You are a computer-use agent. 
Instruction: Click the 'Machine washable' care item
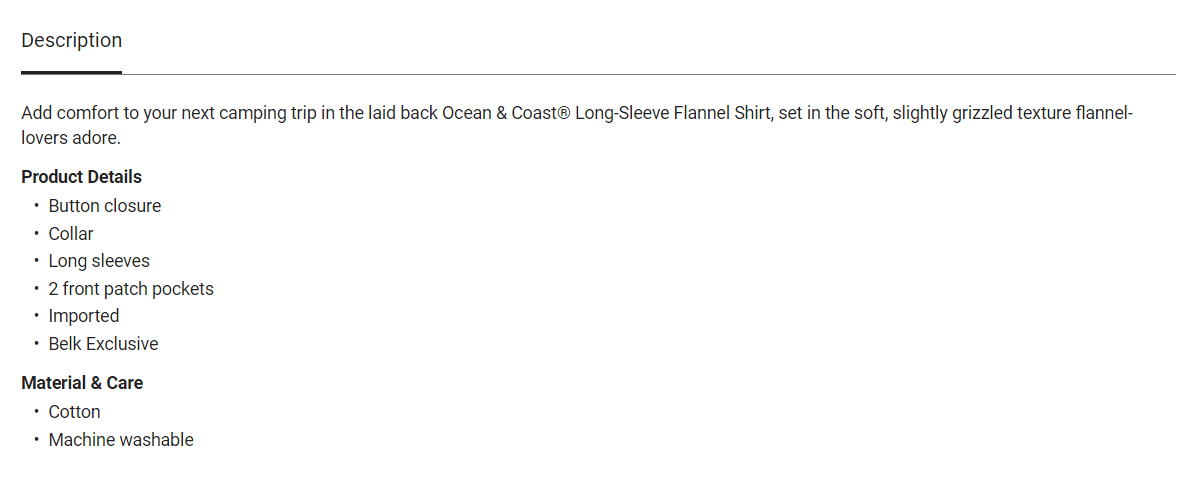(121, 440)
